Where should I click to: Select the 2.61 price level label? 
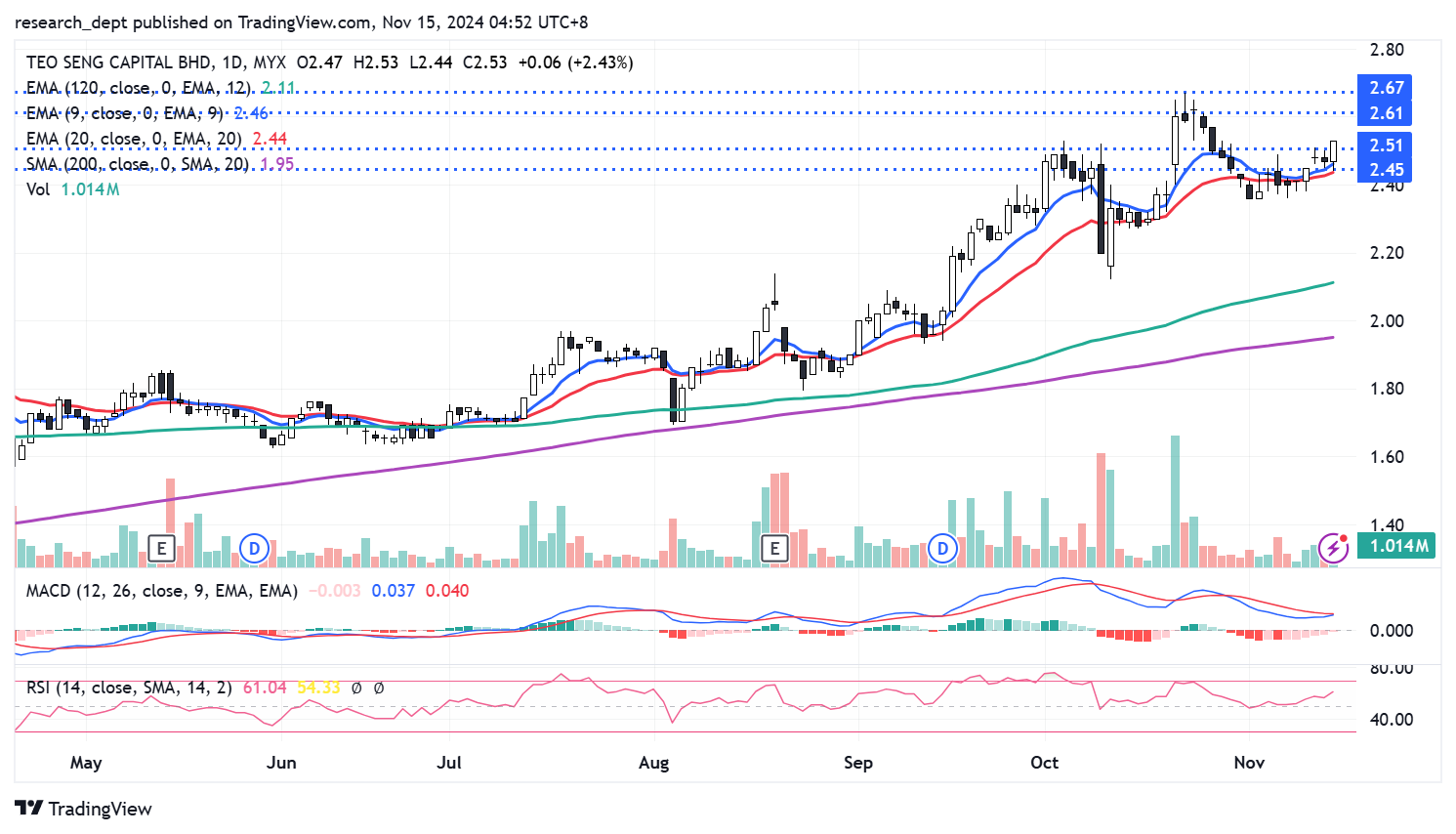pyautogui.click(x=1386, y=113)
